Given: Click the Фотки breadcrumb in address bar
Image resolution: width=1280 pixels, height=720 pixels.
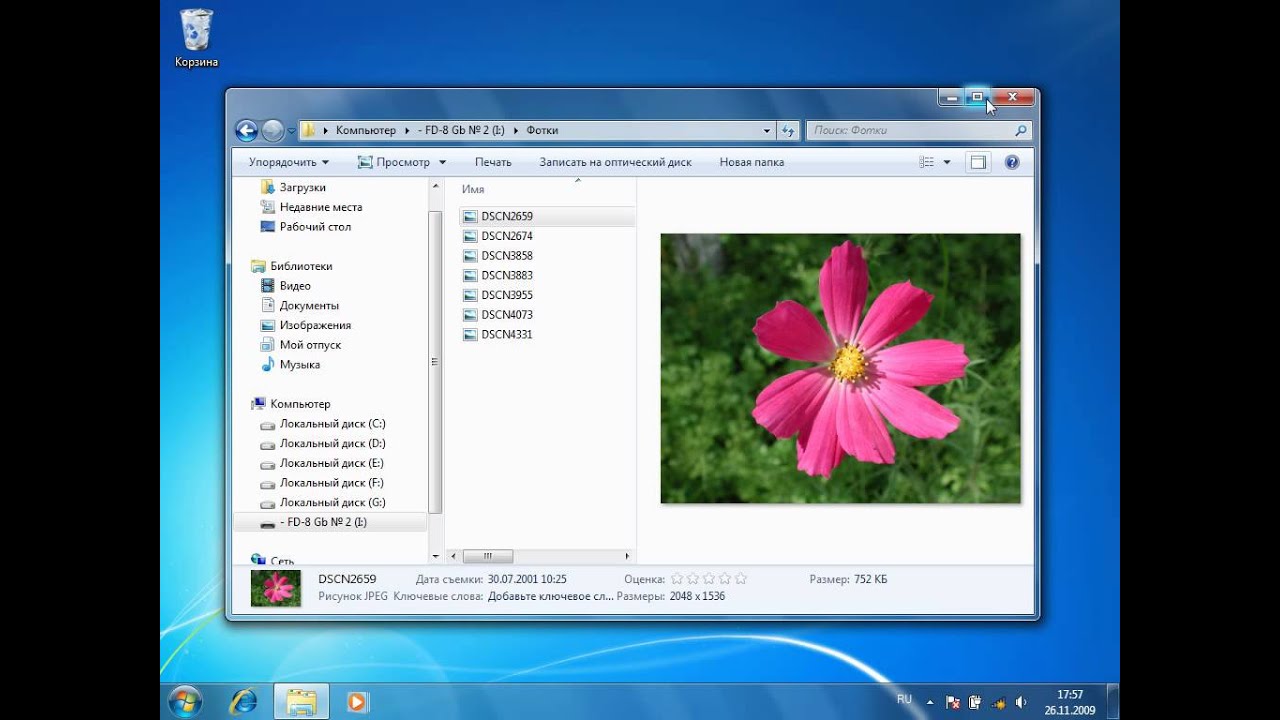Looking at the screenshot, I should [542, 131].
